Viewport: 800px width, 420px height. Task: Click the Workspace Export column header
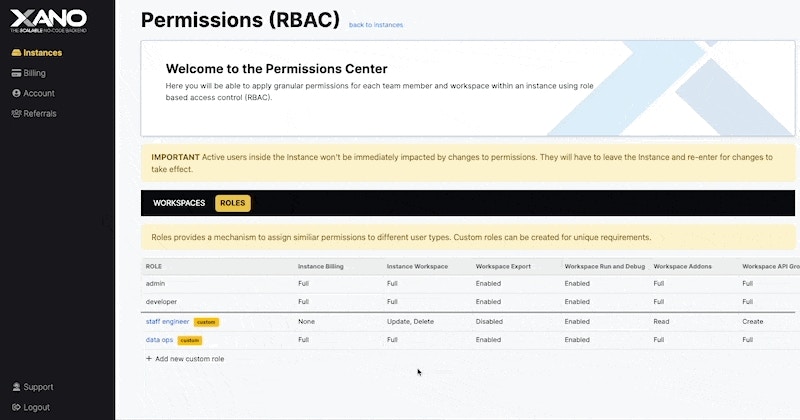pos(503,266)
